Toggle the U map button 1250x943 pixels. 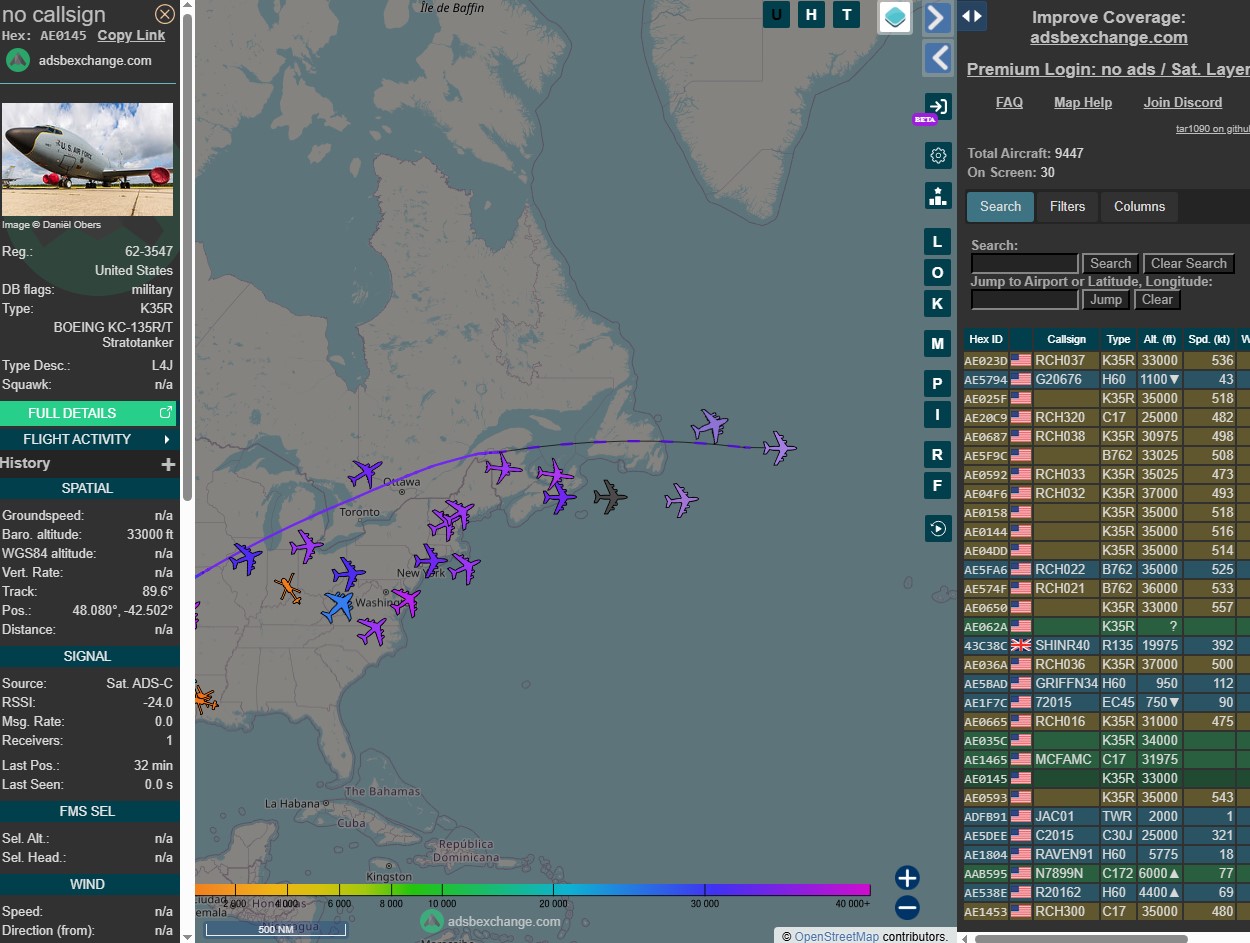(x=776, y=14)
